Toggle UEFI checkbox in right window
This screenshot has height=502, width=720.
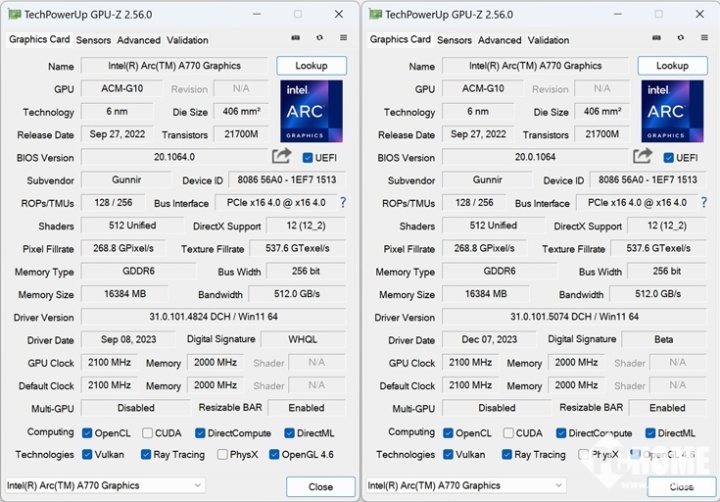[x=669, y=158]
